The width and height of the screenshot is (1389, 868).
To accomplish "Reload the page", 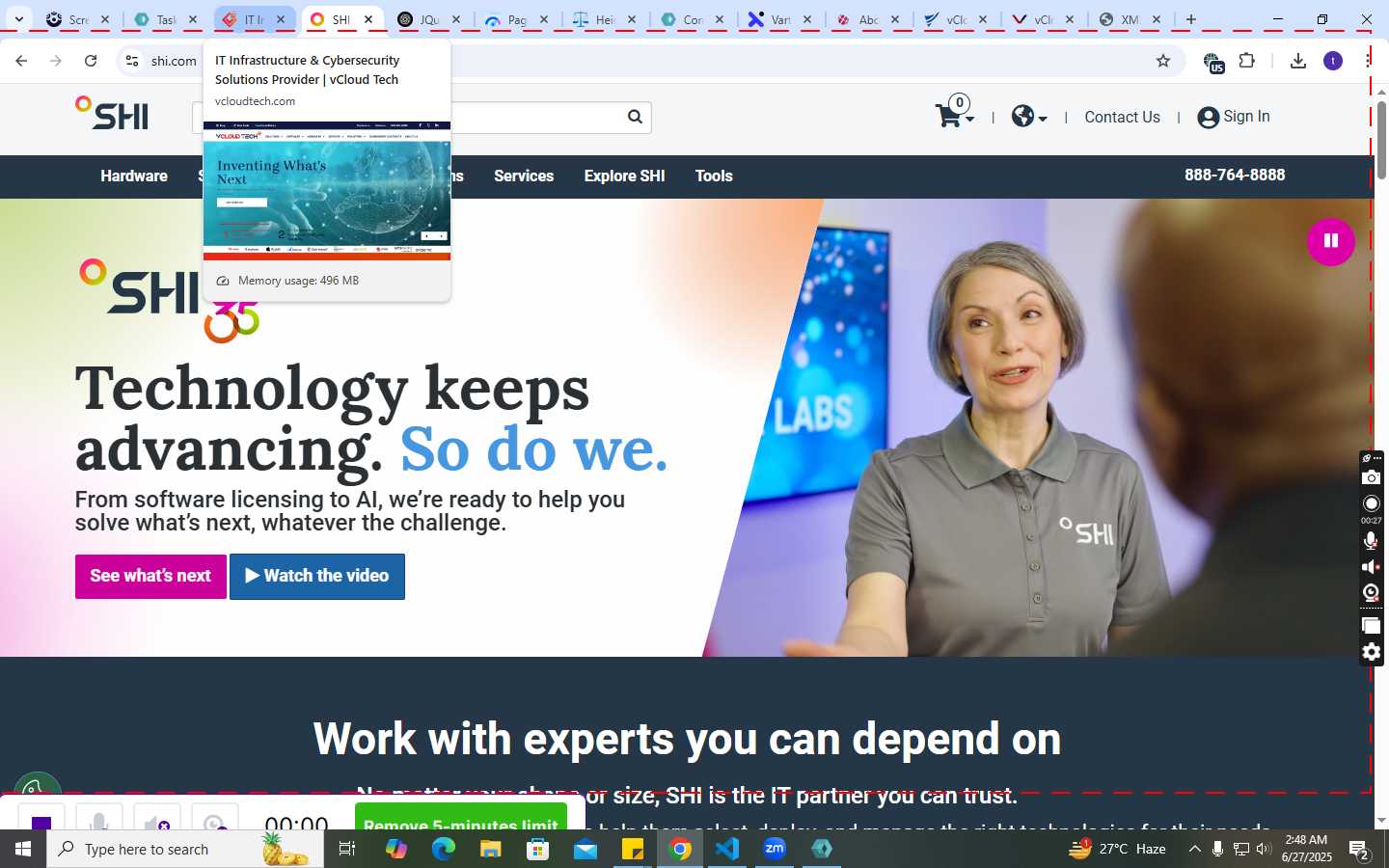I will point(91,61).
